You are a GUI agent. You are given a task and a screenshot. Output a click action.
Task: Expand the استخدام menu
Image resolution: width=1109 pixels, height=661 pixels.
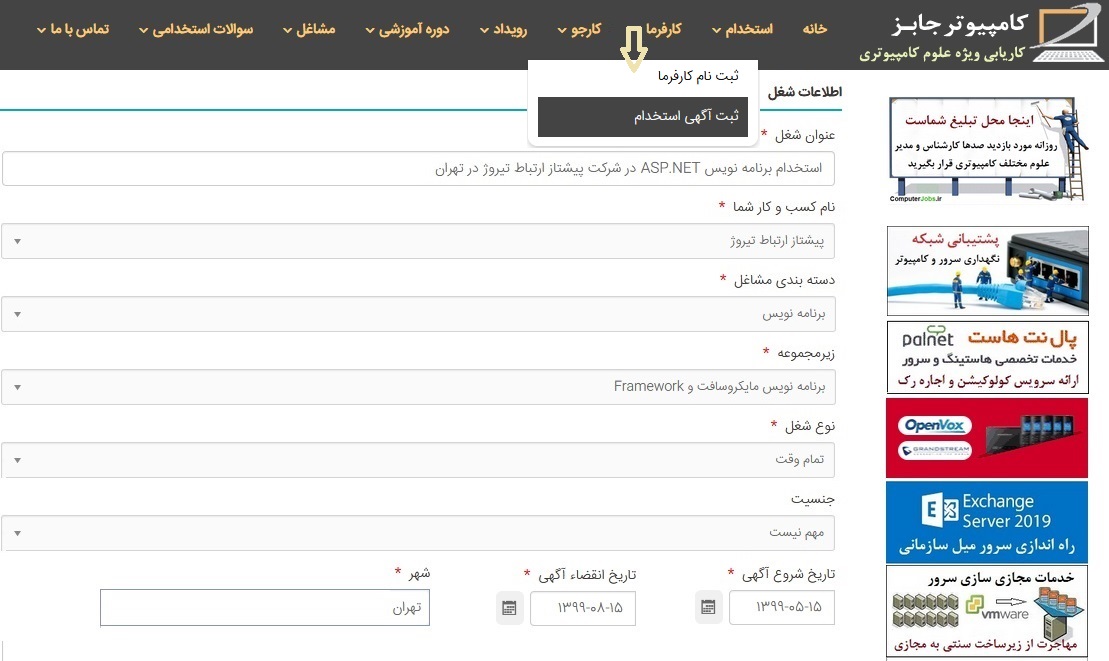pyautogui.click(x=742, y=29)
